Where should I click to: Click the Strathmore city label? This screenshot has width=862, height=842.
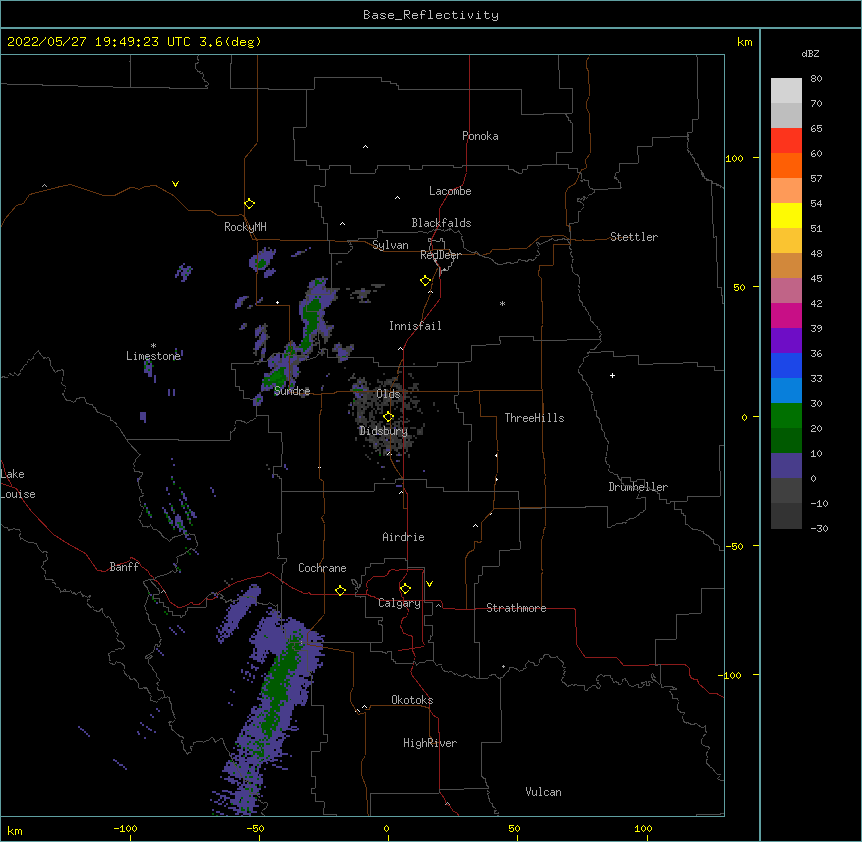pyautogui.click(x=516, y=608)
